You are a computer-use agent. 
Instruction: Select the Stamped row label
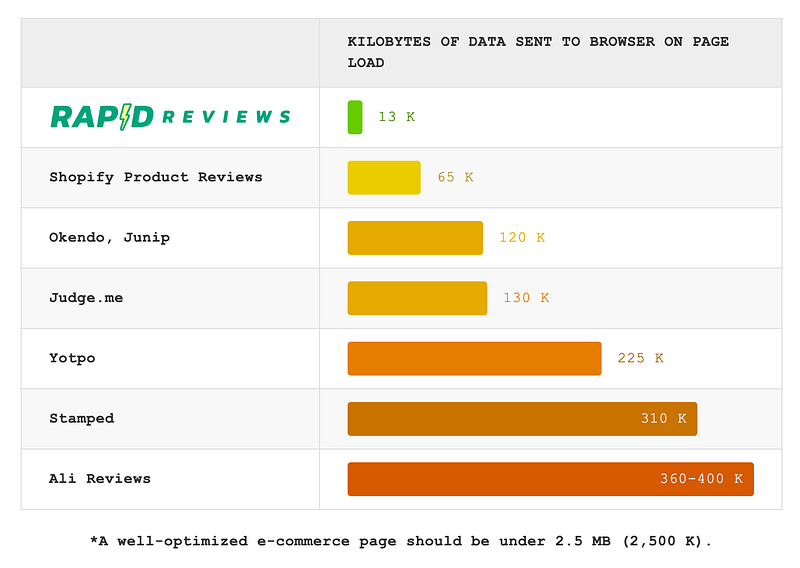pos(82,419)
